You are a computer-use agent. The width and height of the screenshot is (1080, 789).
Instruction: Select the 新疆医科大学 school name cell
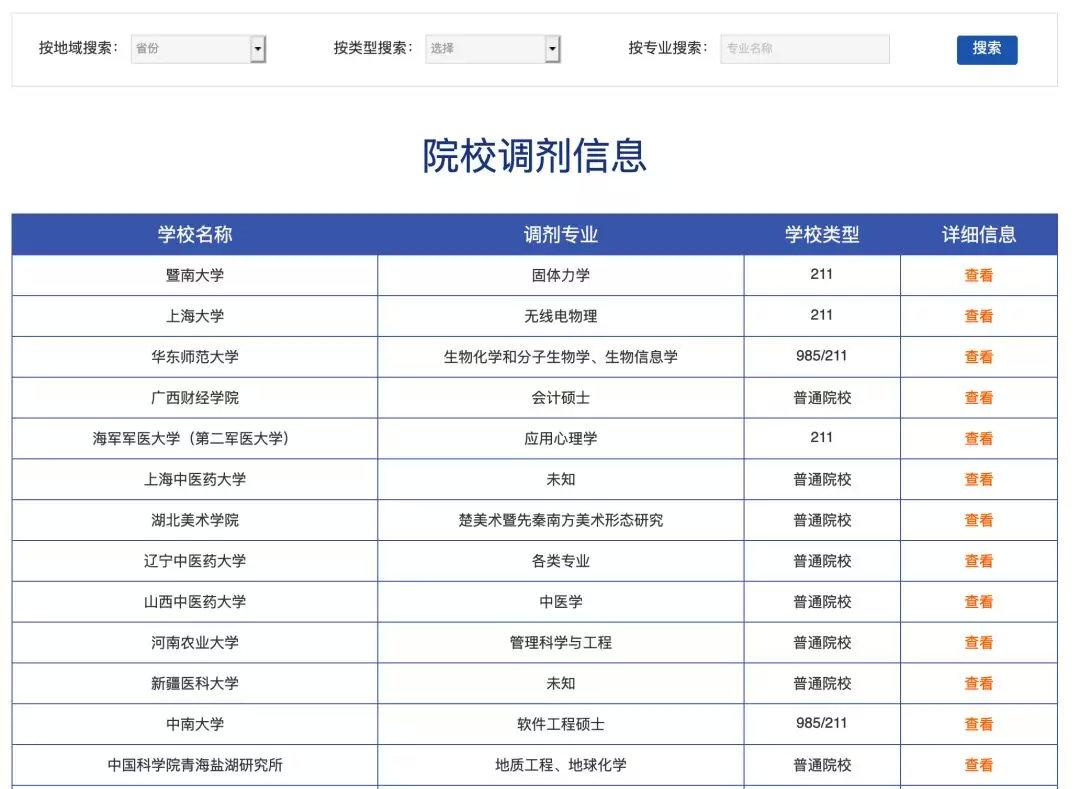195,683
